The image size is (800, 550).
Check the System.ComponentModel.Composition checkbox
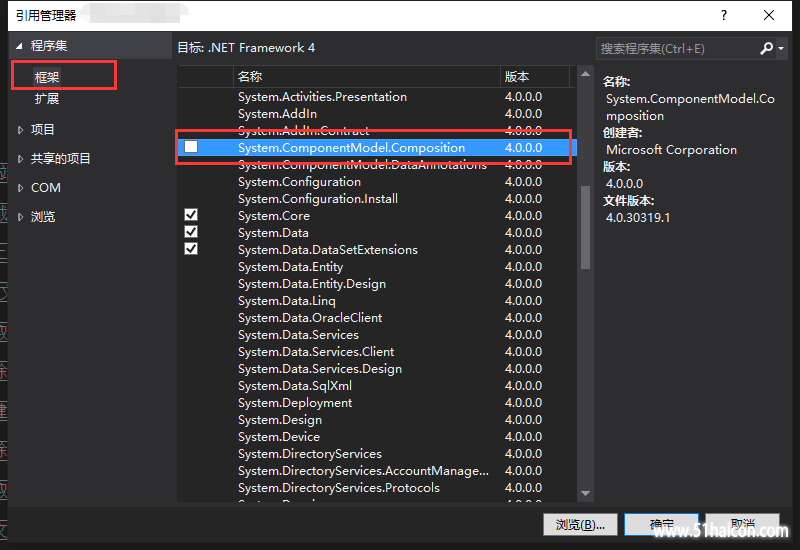[x=191, y=147]
